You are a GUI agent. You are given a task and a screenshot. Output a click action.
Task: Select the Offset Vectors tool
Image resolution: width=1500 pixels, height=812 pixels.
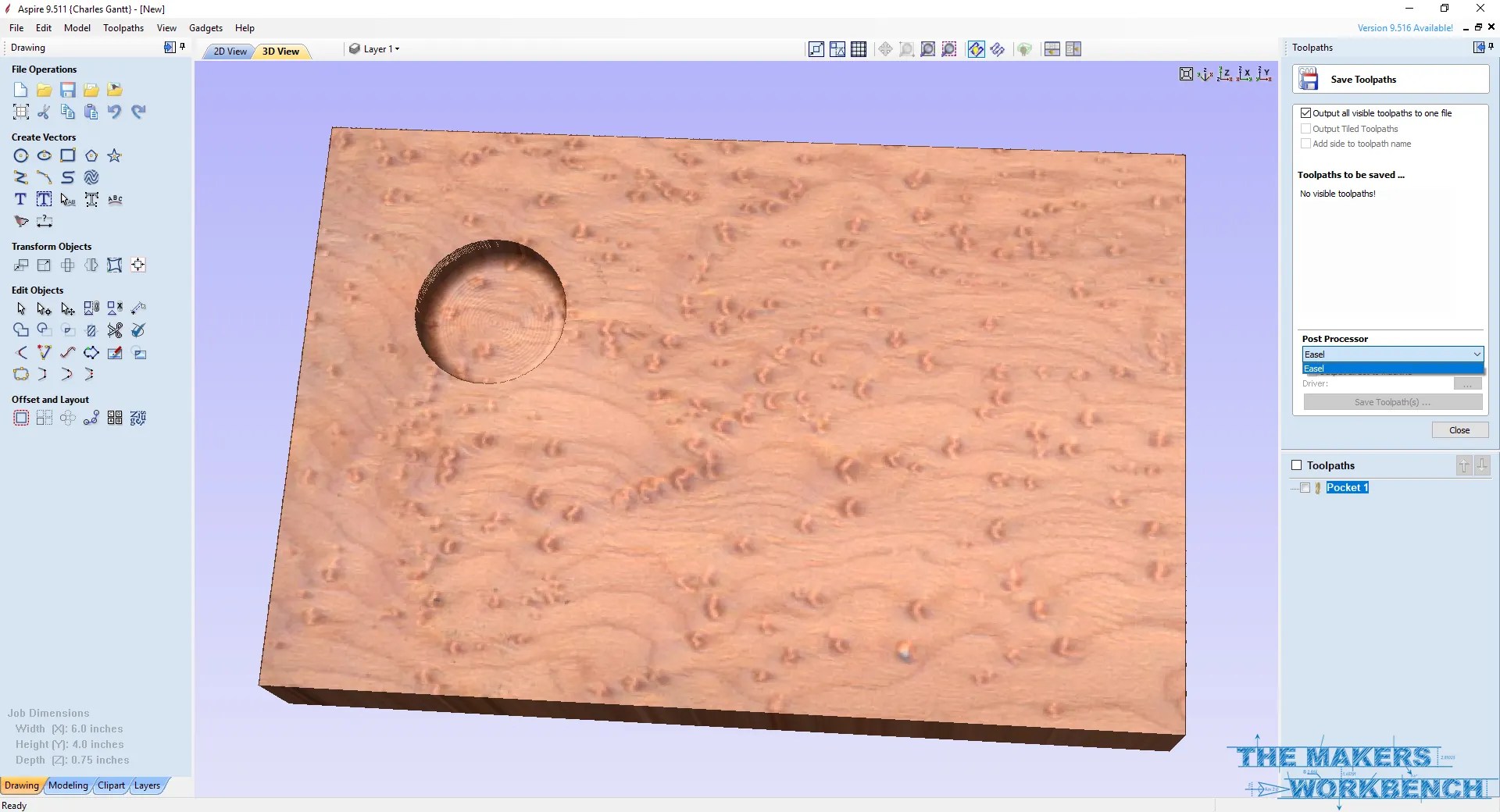(20, 418)
